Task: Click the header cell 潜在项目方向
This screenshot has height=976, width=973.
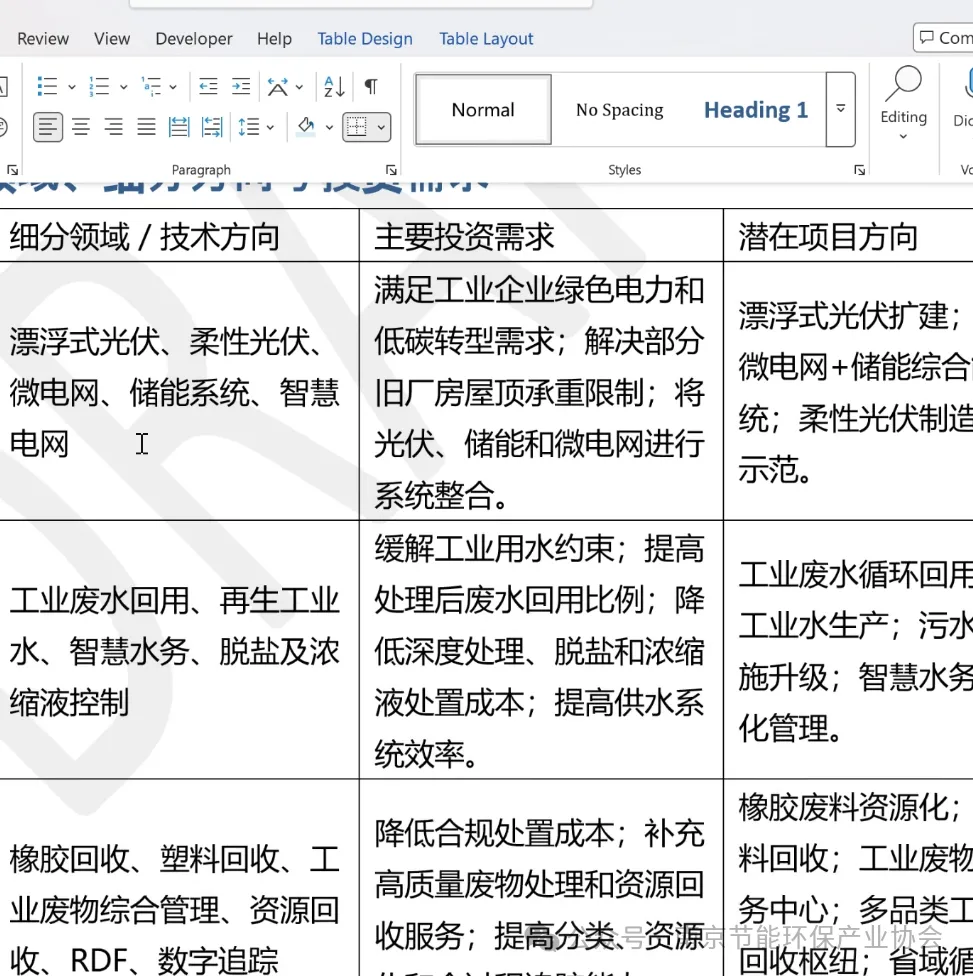Action: (x=828, y=237)
